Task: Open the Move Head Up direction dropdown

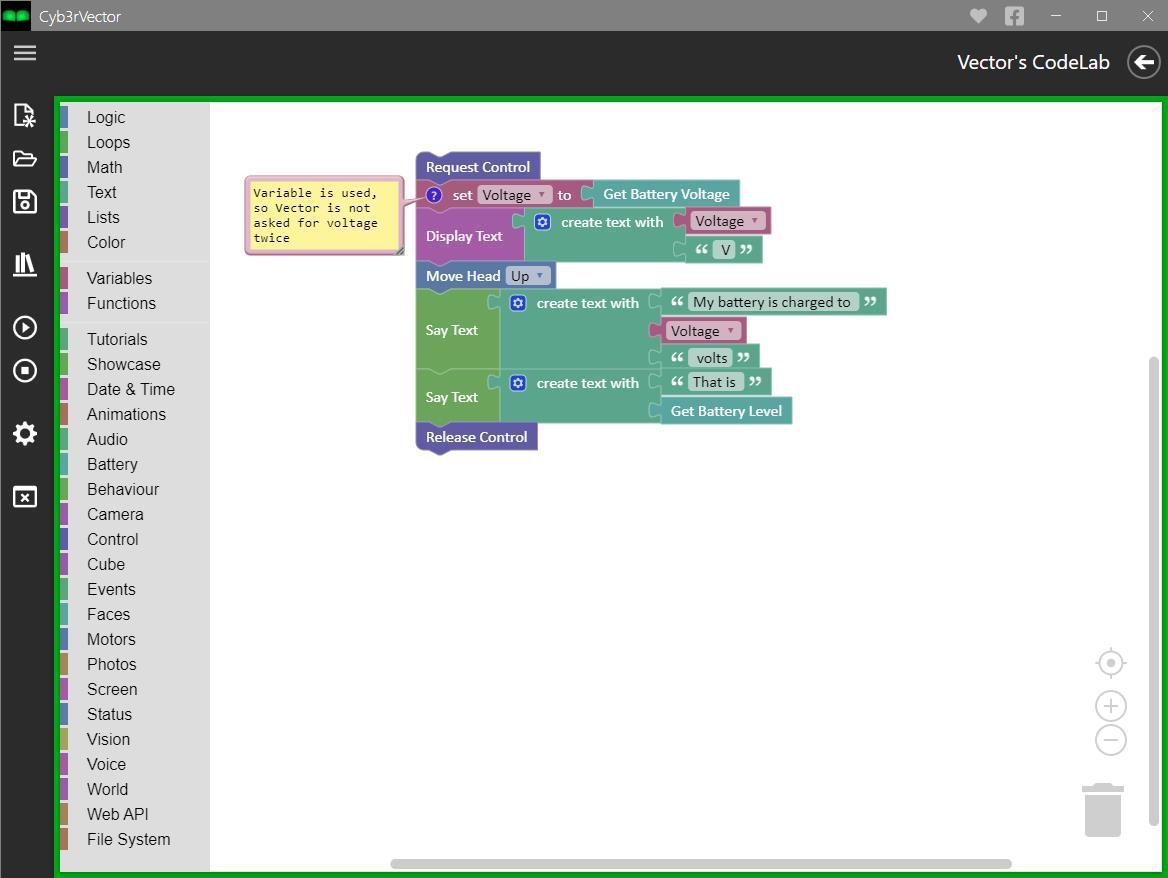Action: (x=528, y=276)
